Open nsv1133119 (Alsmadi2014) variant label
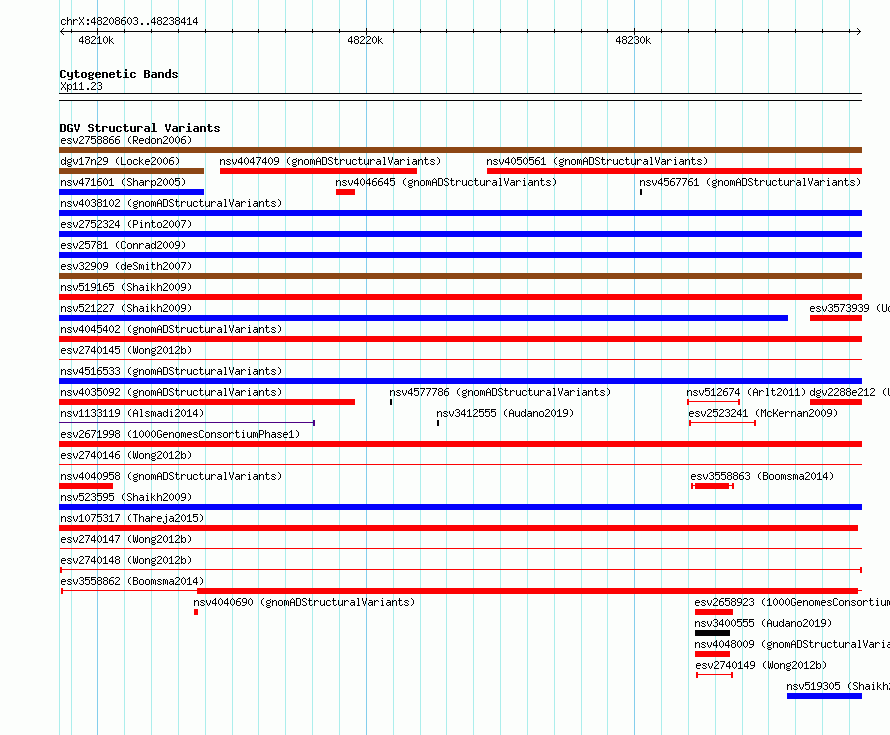The width and height of the screenshot is (890, 735). click(132, 413)
